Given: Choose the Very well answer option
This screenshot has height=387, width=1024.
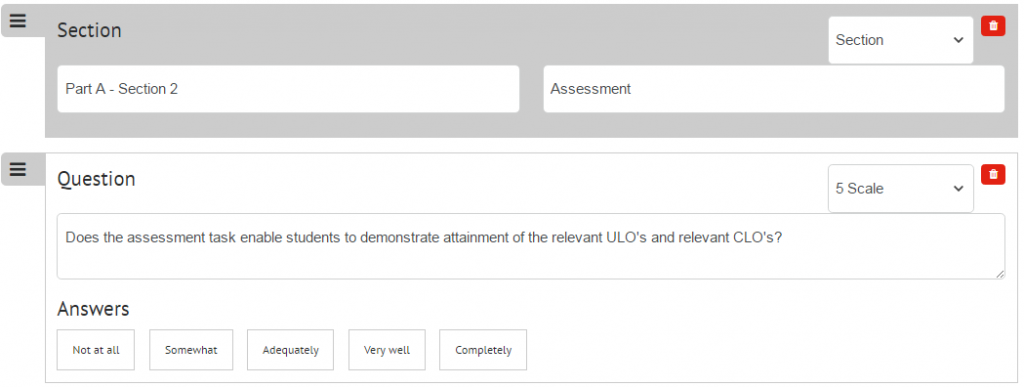Looking at the screenshot, I should [x=387, y=350].
